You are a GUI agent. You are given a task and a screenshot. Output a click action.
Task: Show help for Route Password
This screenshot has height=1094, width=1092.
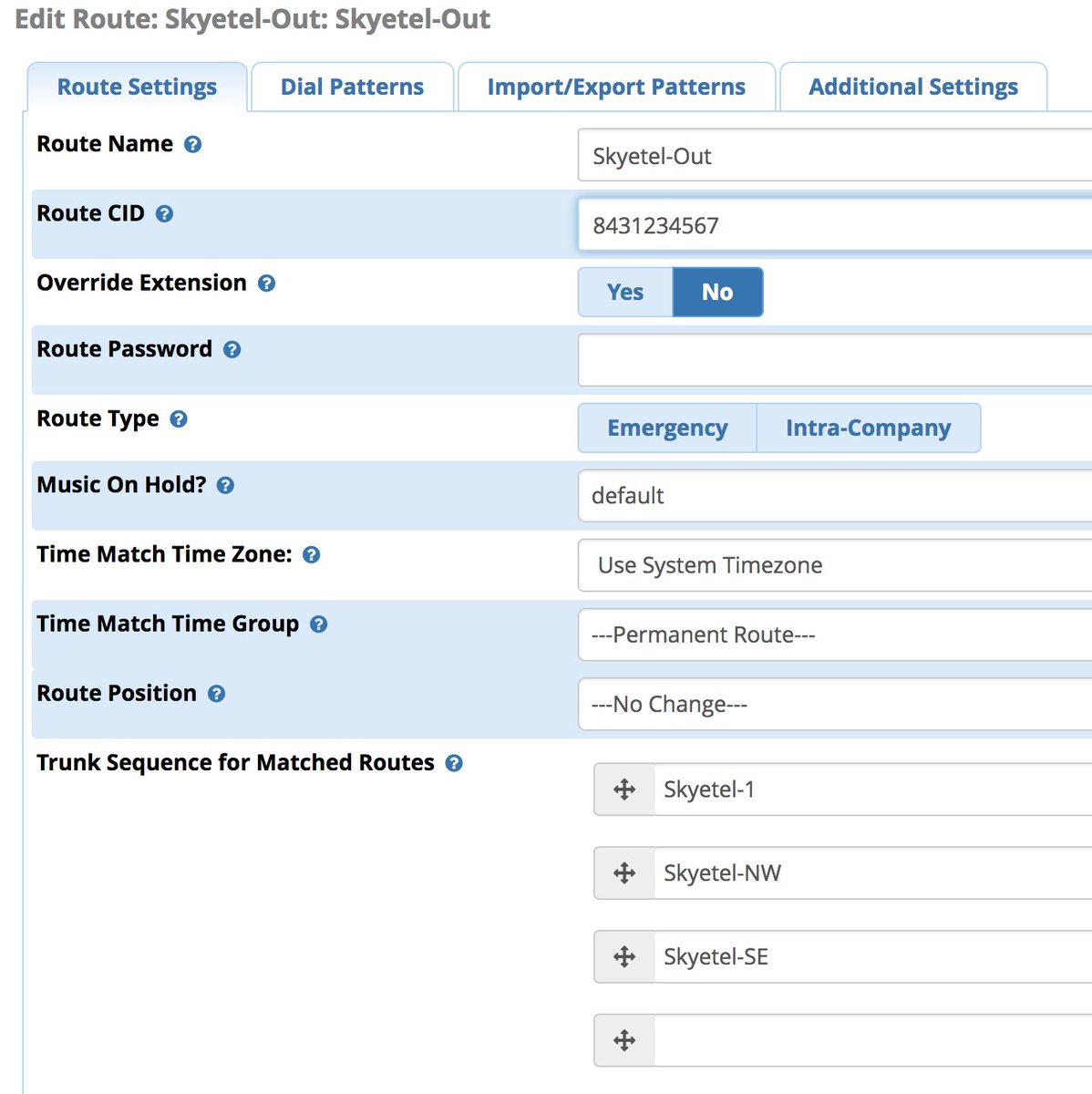pos(232,349)
